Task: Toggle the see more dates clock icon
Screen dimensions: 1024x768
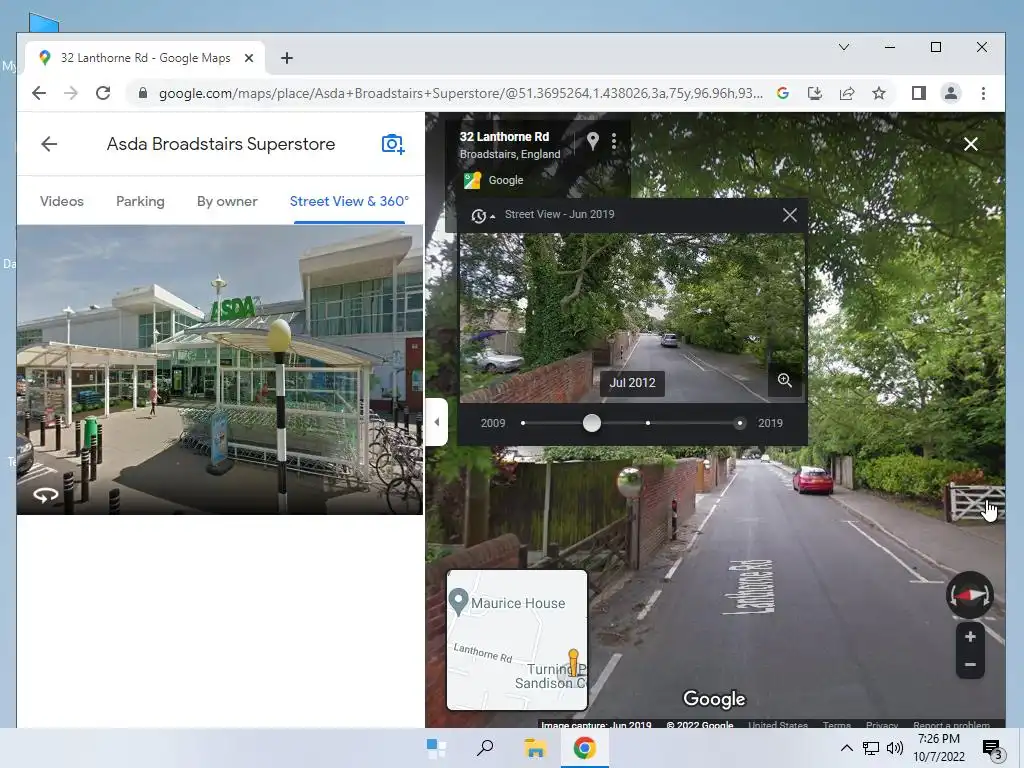Action: point(482,216)
